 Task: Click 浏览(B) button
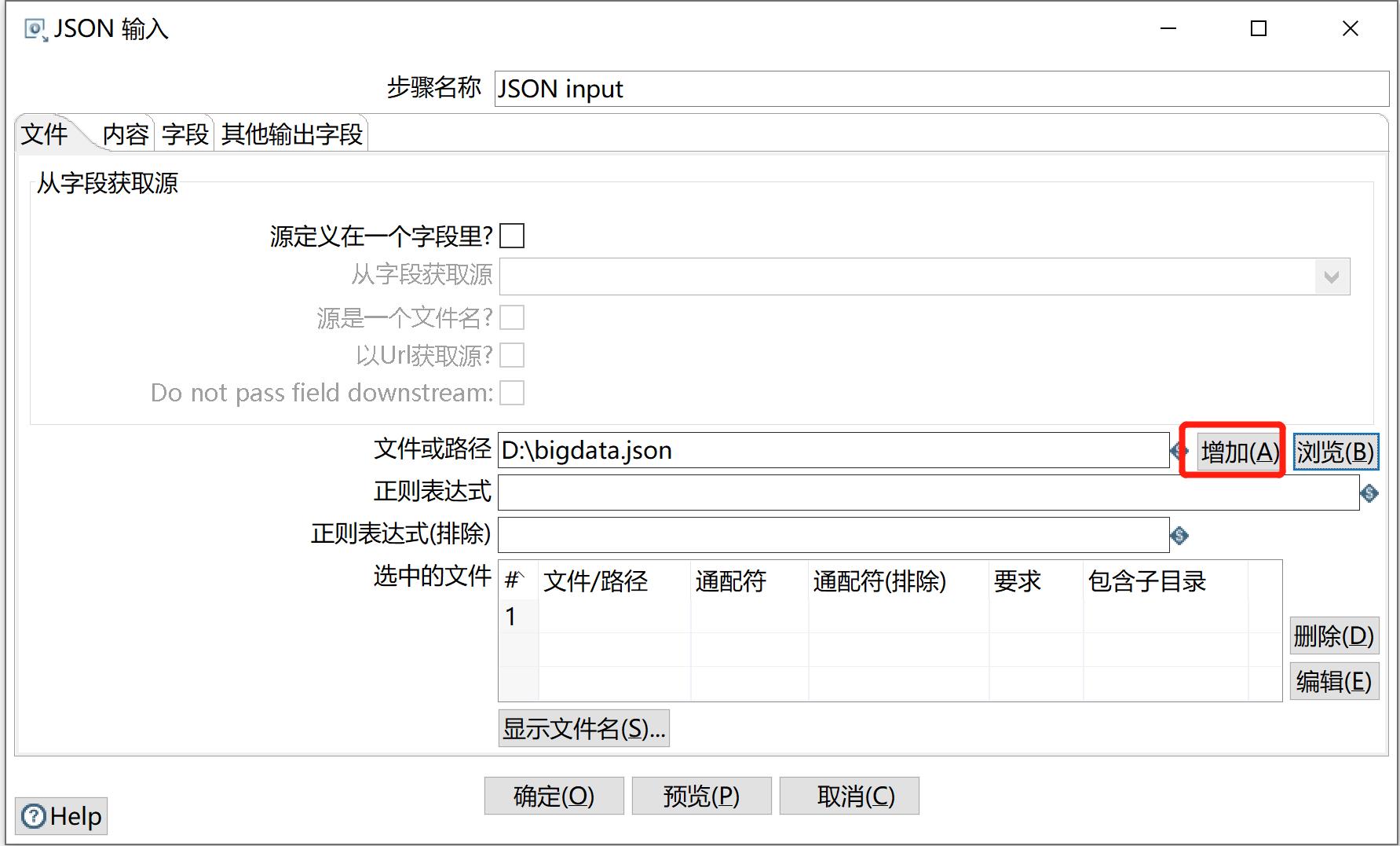[1336, 452]
